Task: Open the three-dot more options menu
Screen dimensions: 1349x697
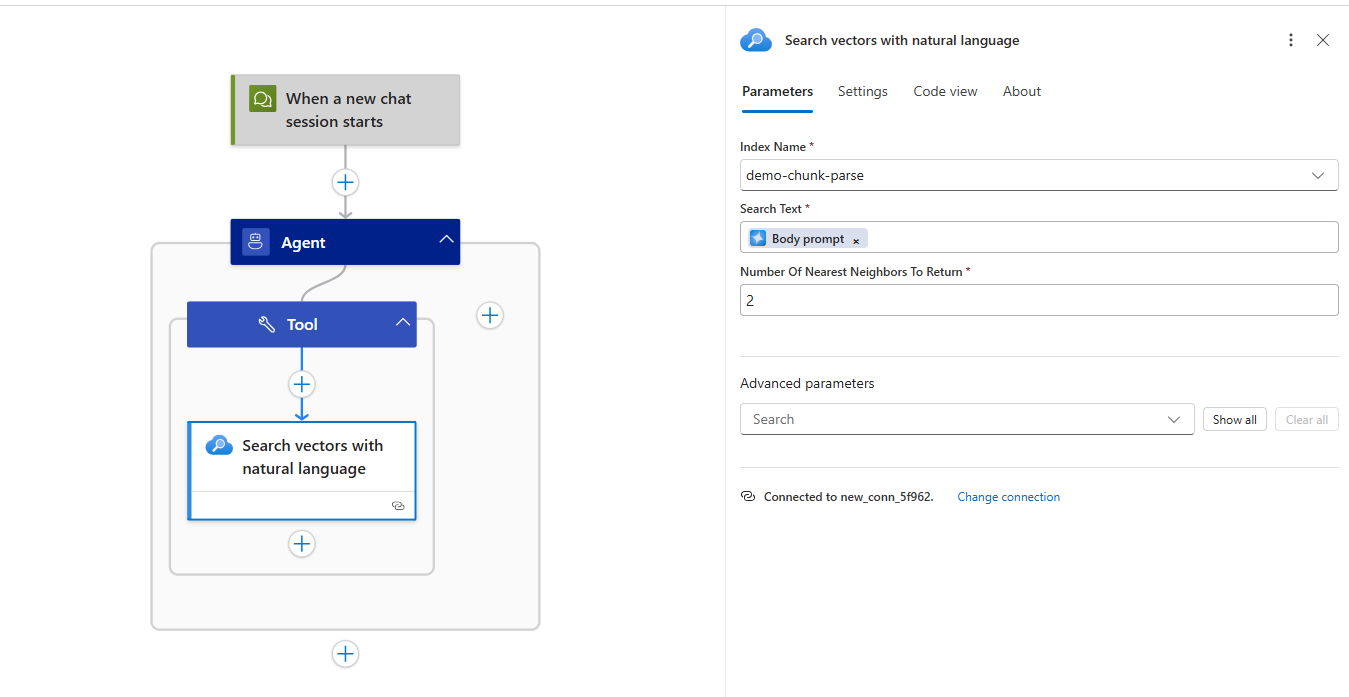Action: [x=1291, y=40]
